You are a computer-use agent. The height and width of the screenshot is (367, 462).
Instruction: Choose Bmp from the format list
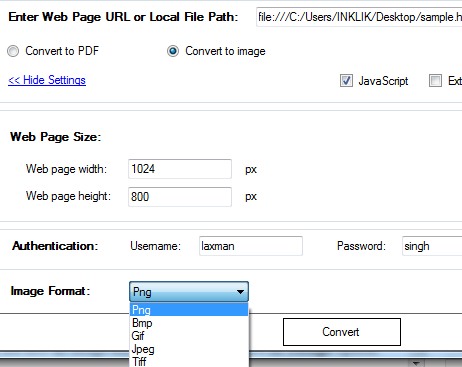[x=189, y=323]
